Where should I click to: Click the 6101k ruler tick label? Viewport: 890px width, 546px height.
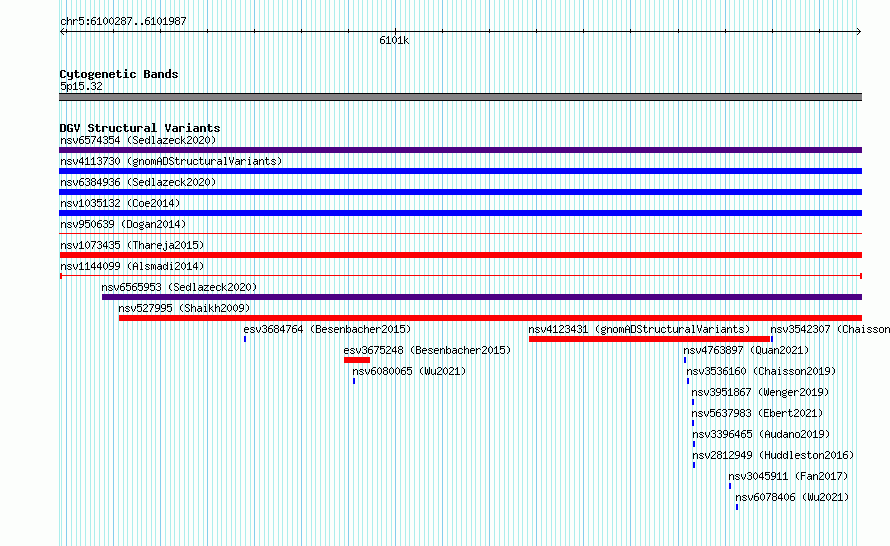pyautogui.click(x=394, y=40)
